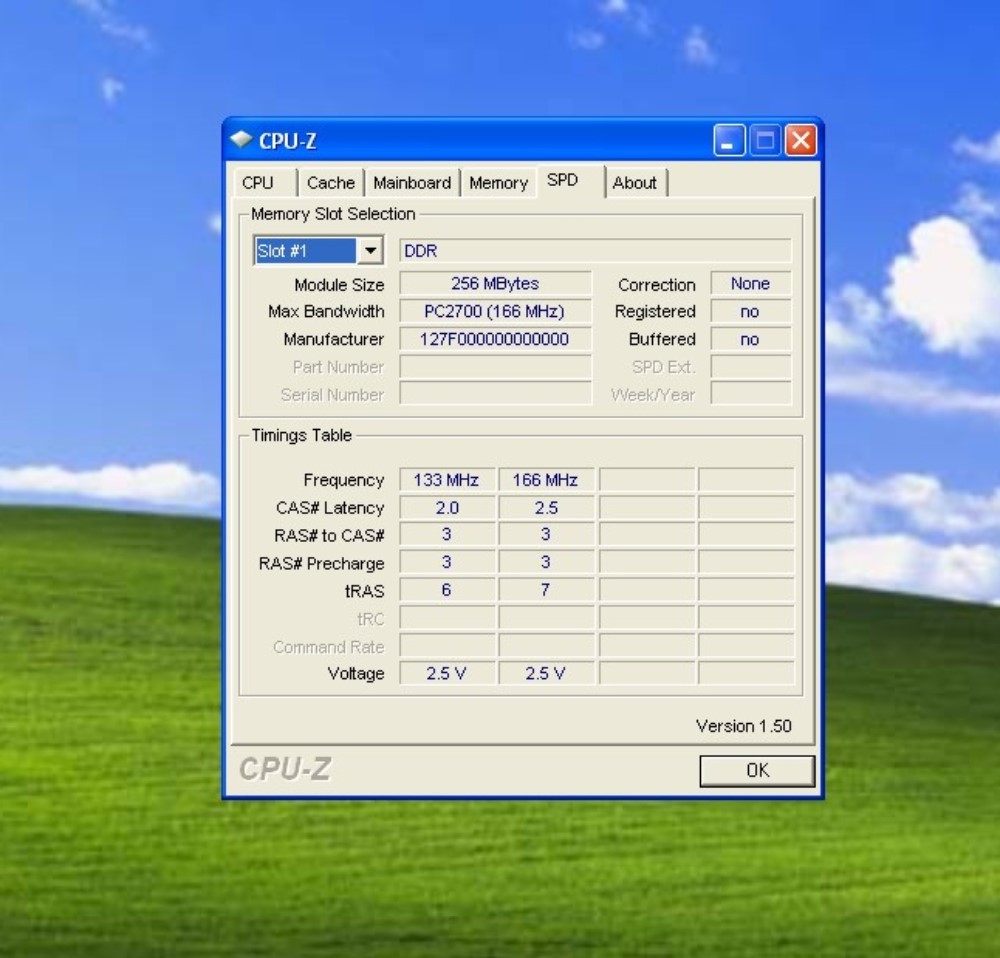1000x958 pixels.
Task: Click the first 2.5 V voltage cell
Action: (447, 674)
